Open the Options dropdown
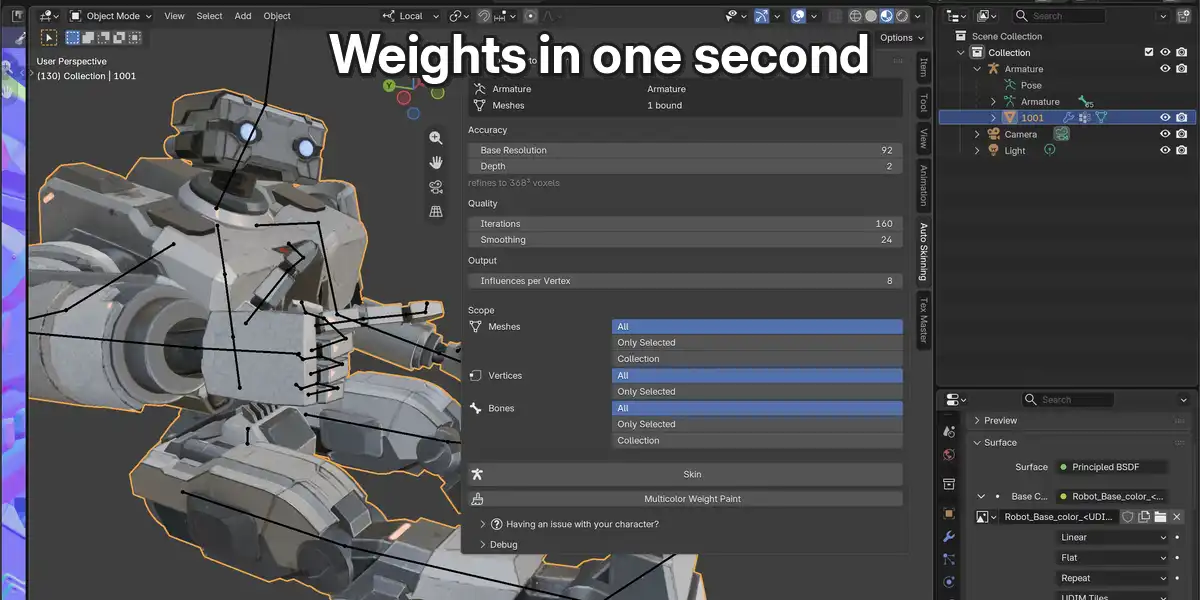The image size is (1200, 600). (x=901, y=38)
